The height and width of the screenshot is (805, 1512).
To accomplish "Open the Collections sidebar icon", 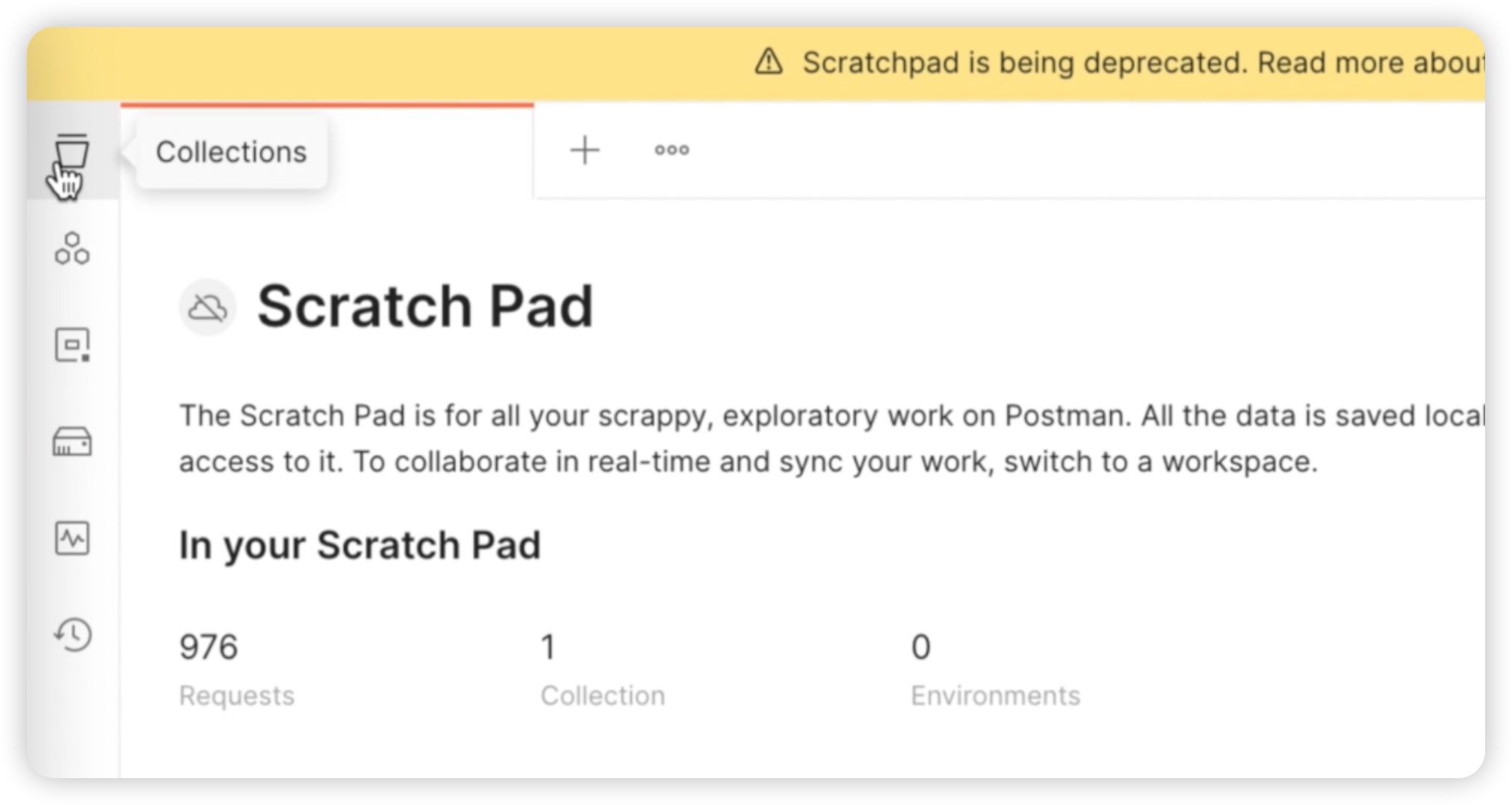I will (x=72, y=152).
